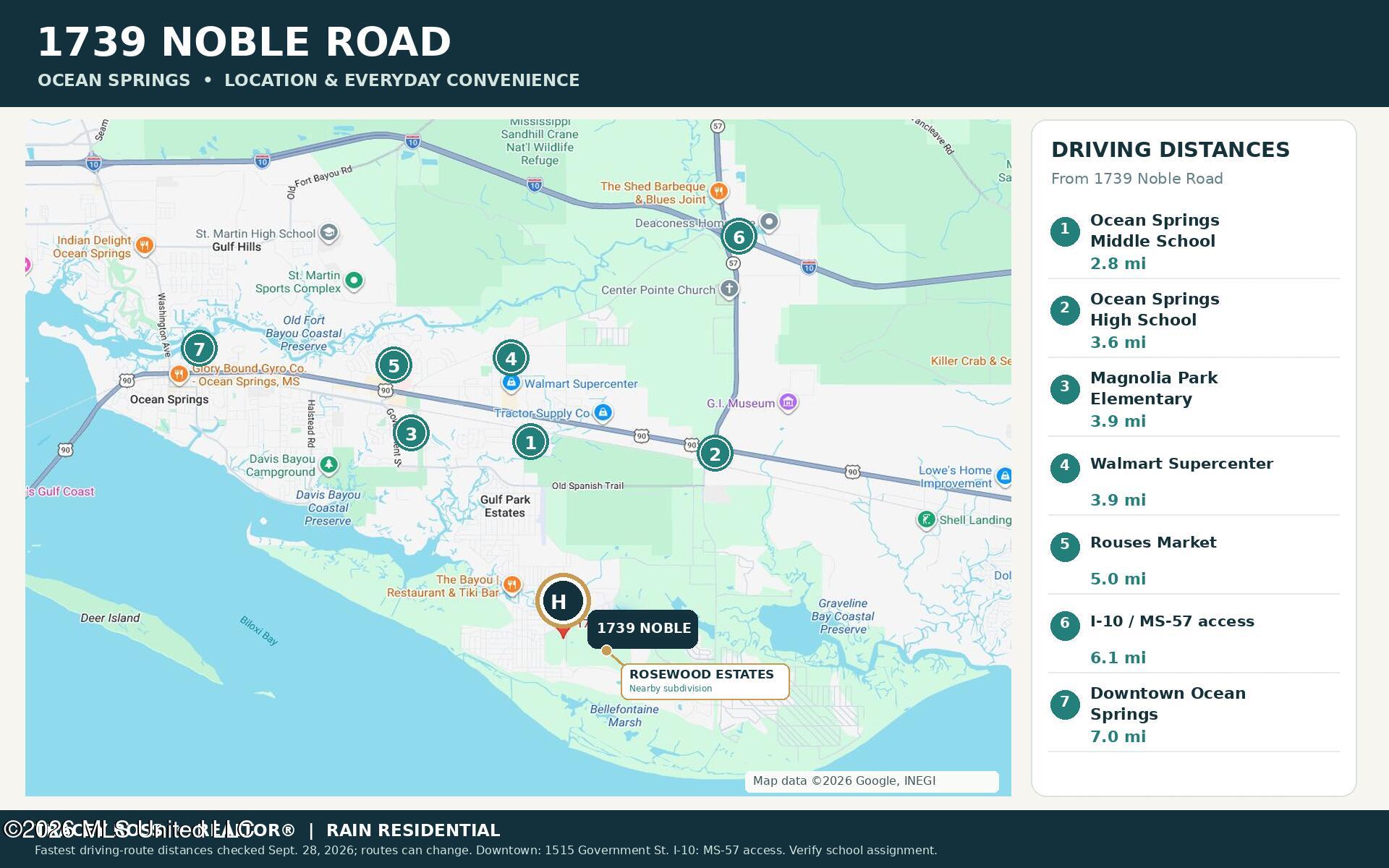Click Lowe's Home Improvement shopping pin
This screenshot has height=868, width=1389.
[x=1003, y=475]
